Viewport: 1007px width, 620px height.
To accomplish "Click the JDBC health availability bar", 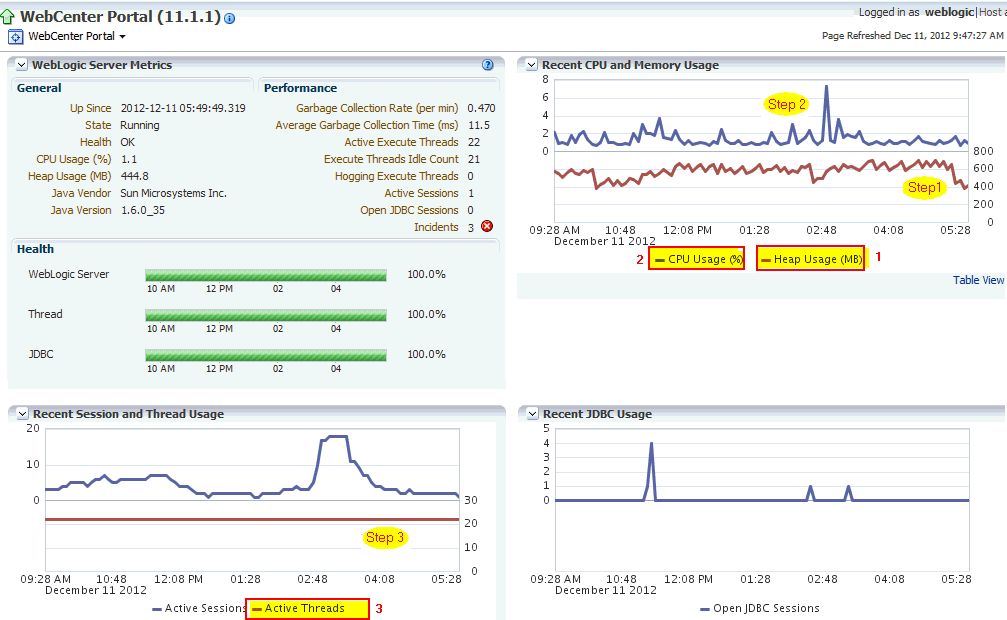I will (266, 355).
